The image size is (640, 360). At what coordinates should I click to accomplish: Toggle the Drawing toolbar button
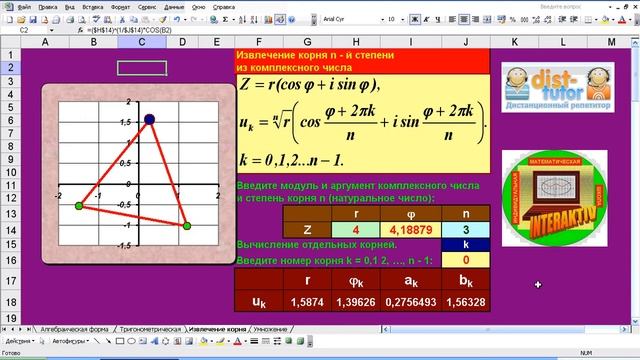click(x=280, y=20)
